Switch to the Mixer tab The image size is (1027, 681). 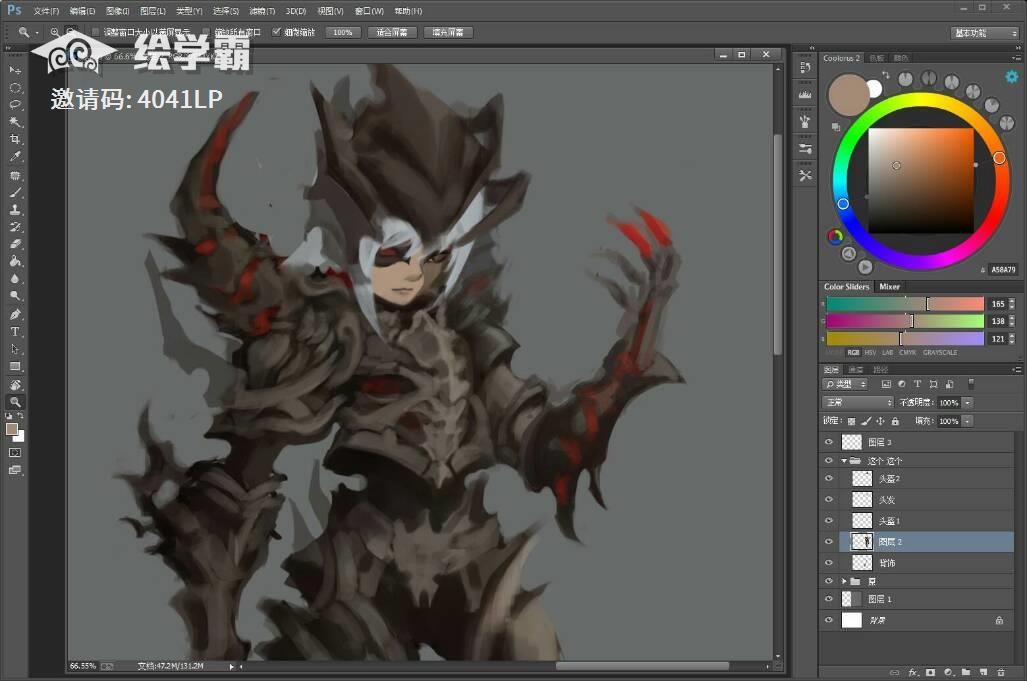coord(889,287)
